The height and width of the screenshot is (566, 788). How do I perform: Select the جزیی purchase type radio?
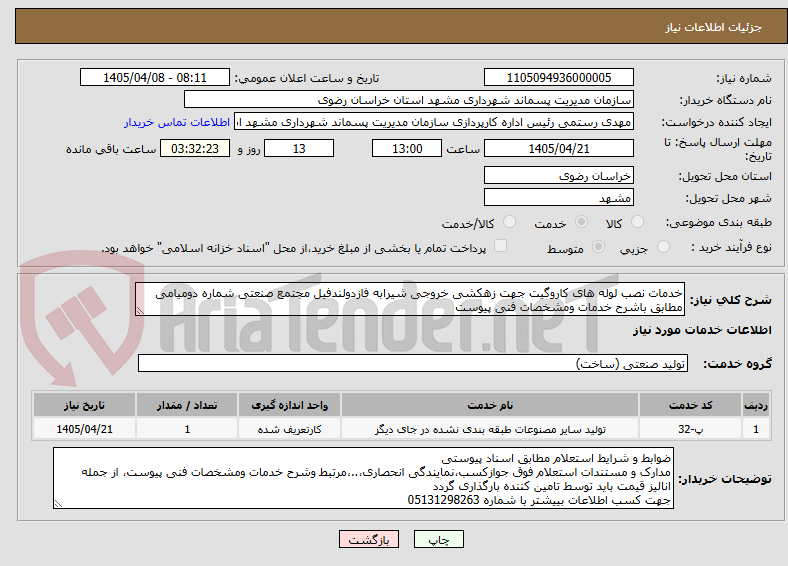click(663, 246)
